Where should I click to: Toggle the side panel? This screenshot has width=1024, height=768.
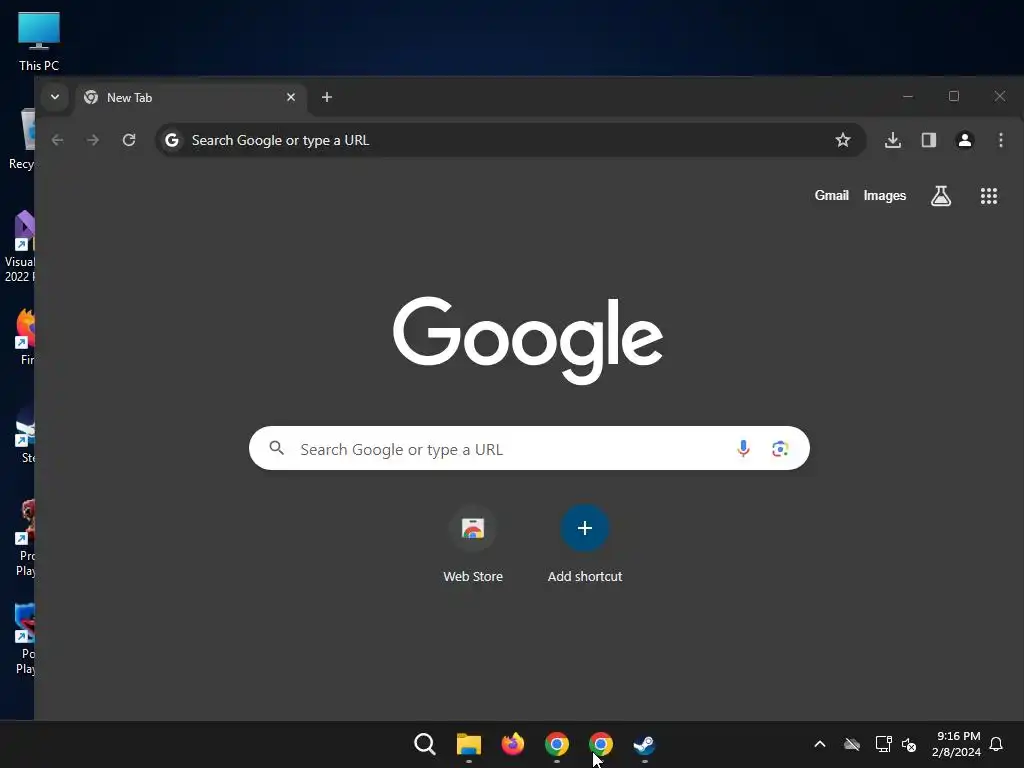point(929,140)
